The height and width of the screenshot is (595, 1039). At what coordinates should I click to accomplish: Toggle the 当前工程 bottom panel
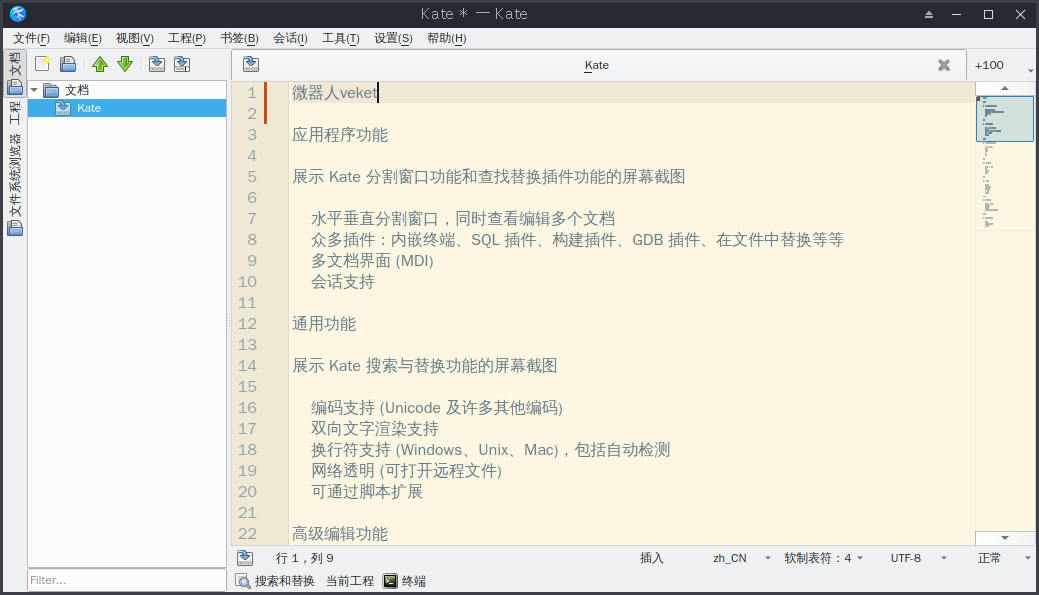pos(350,581)
